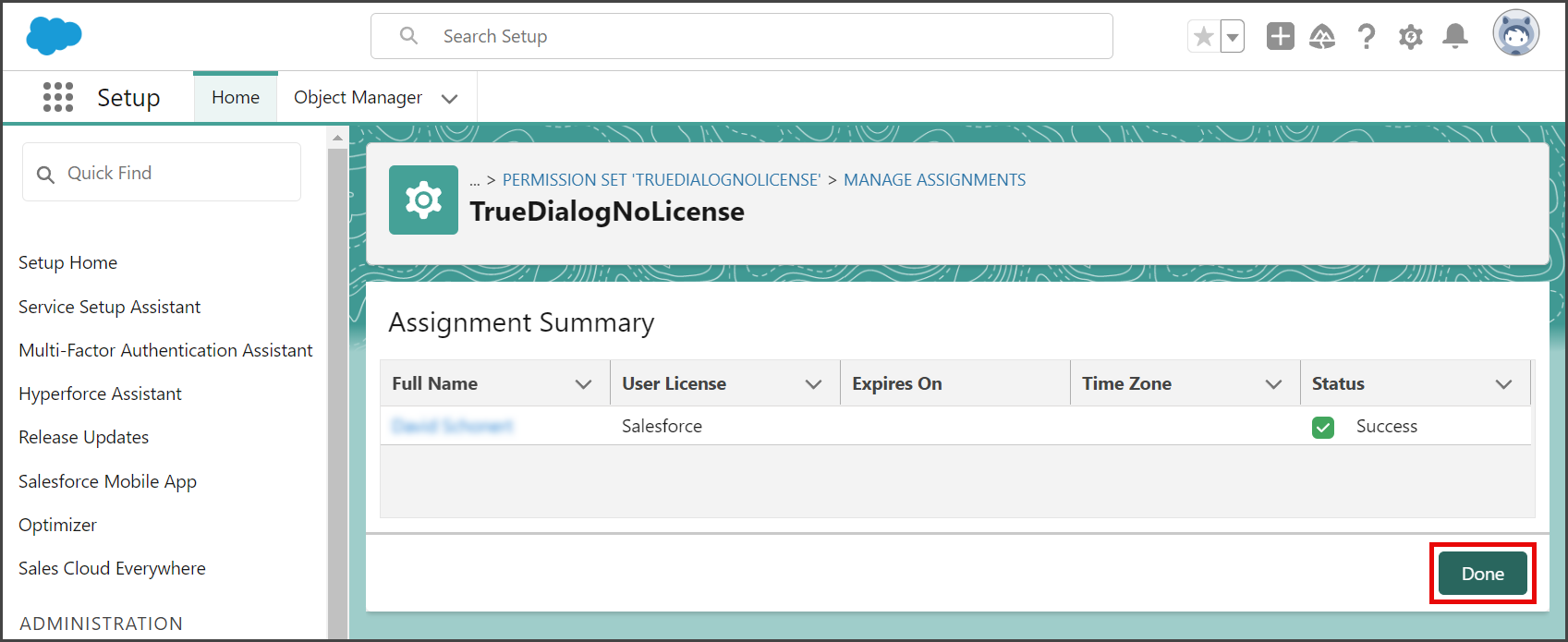Open the user profile avatar
Image resolution: width=1568 pixels, height=642 pixels.
click(1515, 34)
